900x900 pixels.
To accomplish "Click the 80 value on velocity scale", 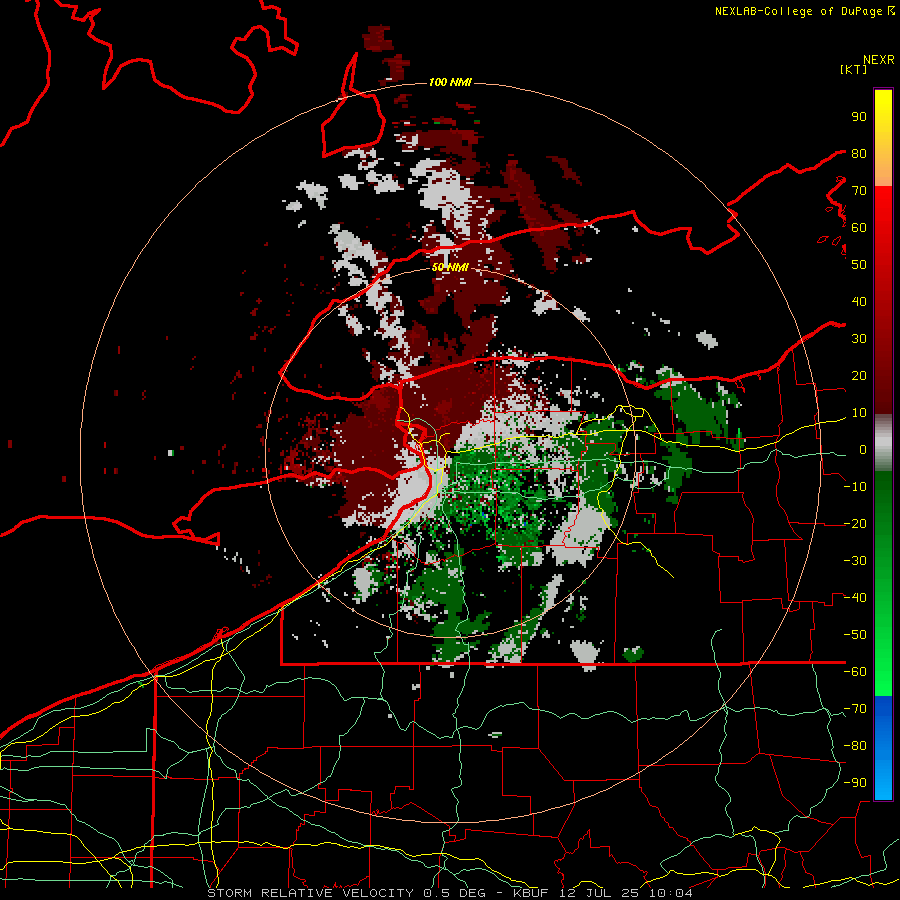I will pyautogui.click(x=859, y=153).
